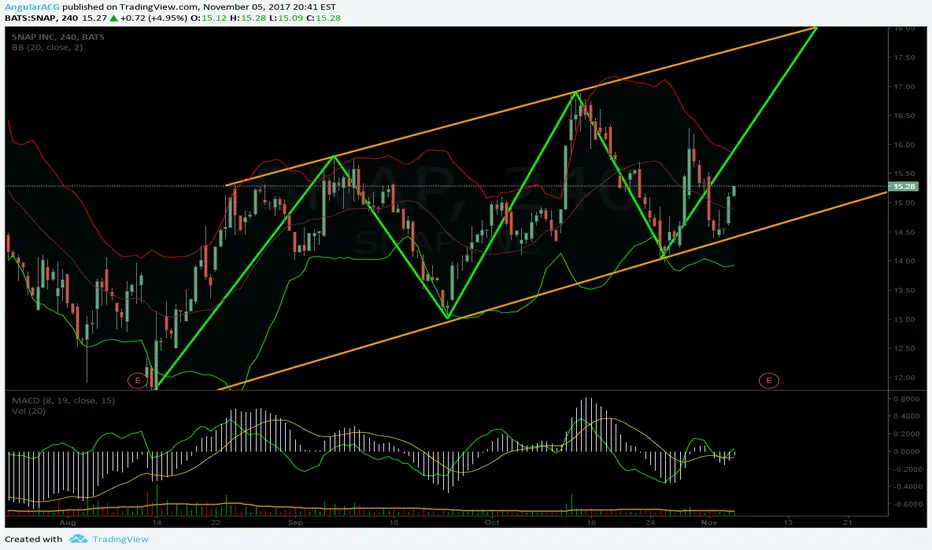Click the 17.50 price axis label

tap(905, 58)
